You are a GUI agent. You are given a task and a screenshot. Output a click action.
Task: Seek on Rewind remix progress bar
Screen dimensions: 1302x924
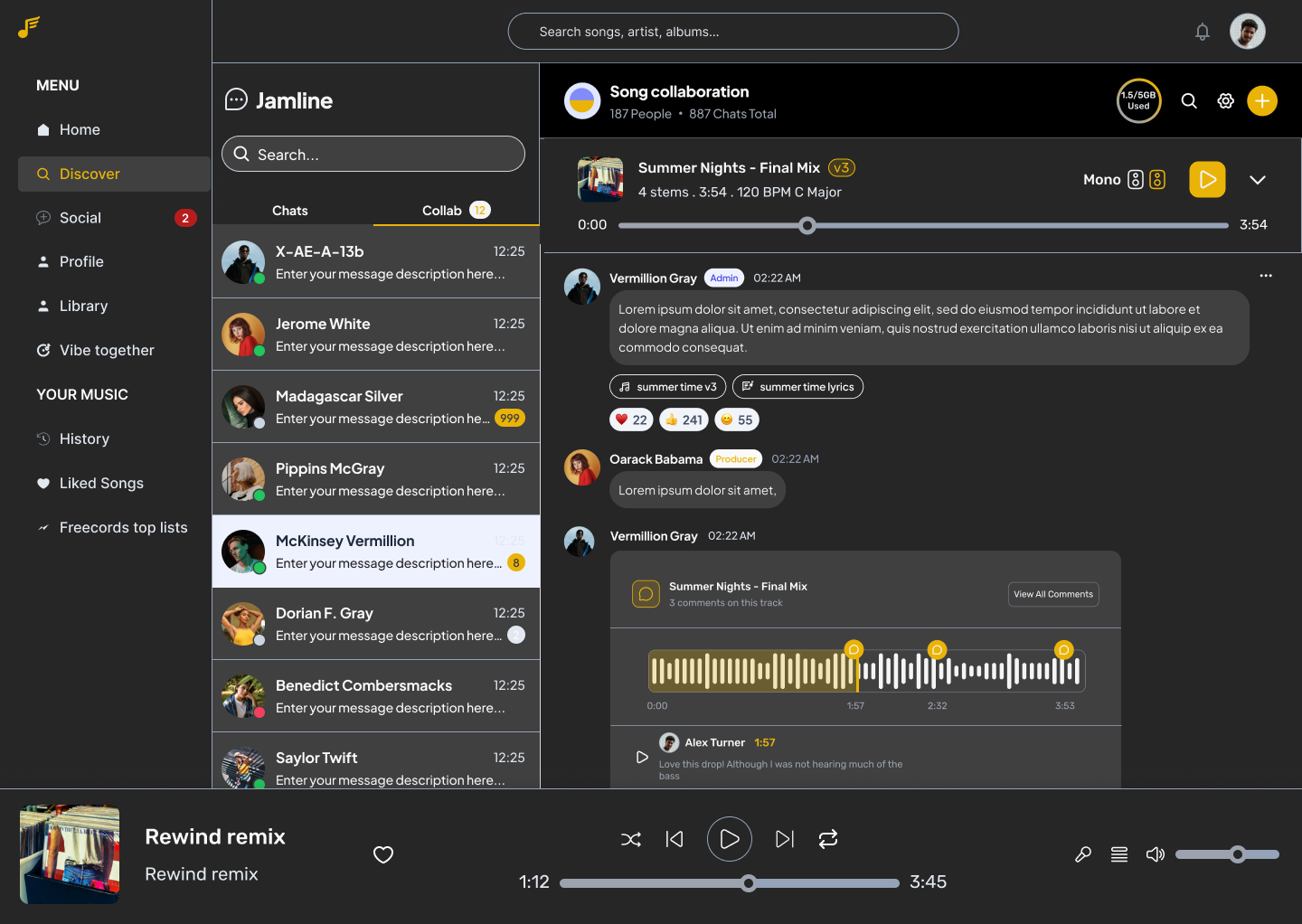point(730,883)
